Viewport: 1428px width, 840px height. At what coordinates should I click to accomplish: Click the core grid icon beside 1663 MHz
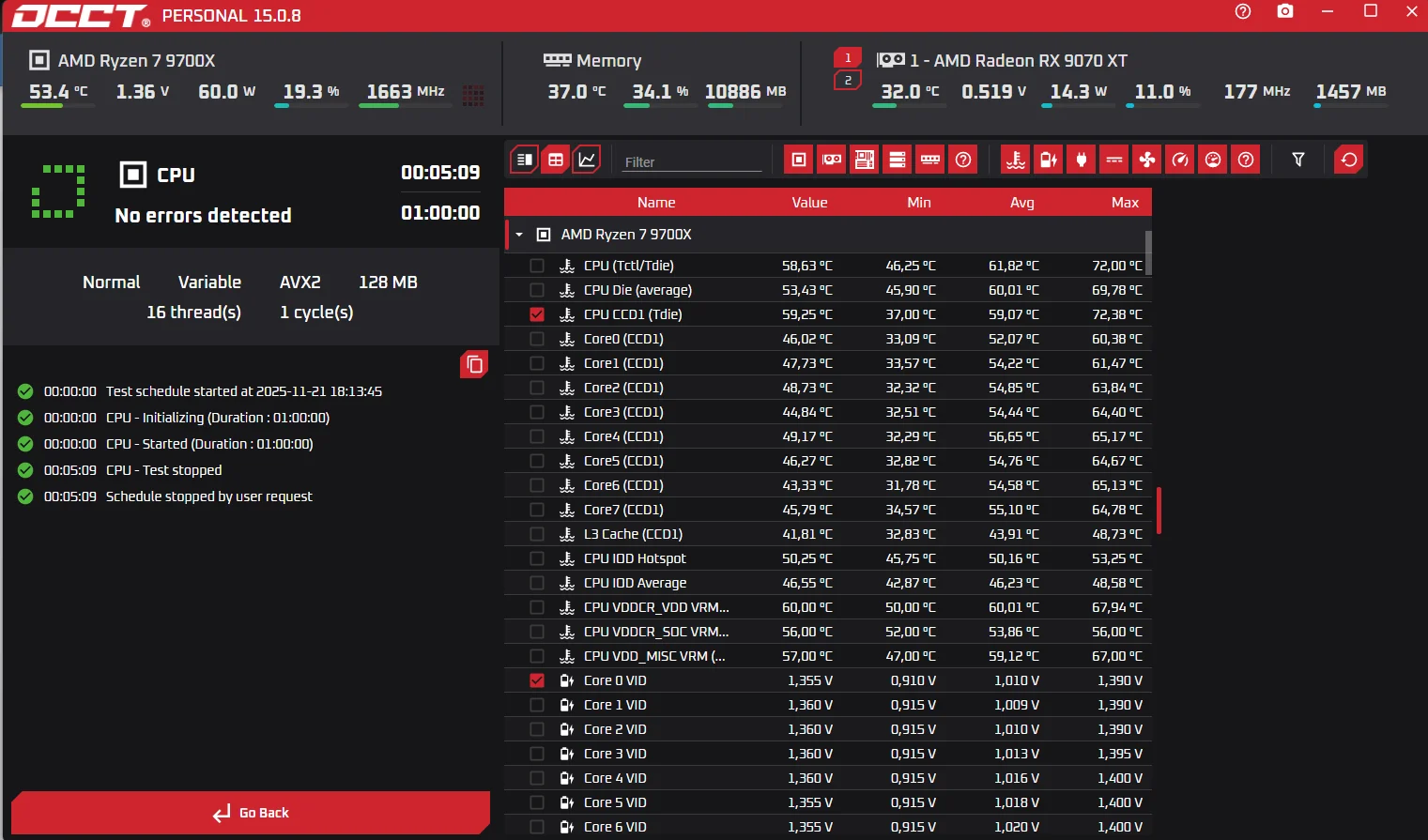click(x=473, y=95)
